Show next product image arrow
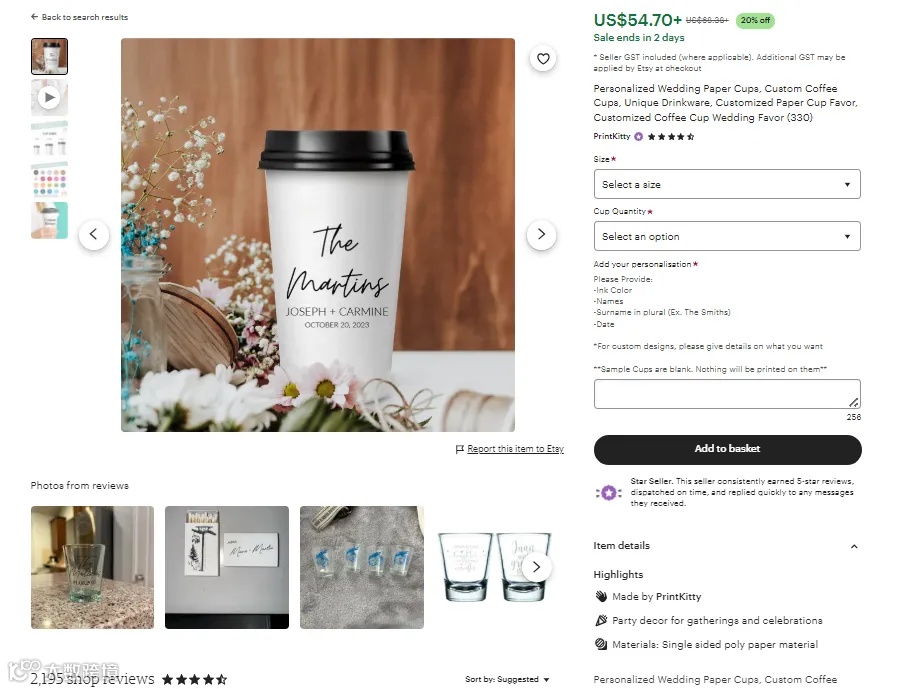Screen dimensions: 906x689 [x=541, y=235]
